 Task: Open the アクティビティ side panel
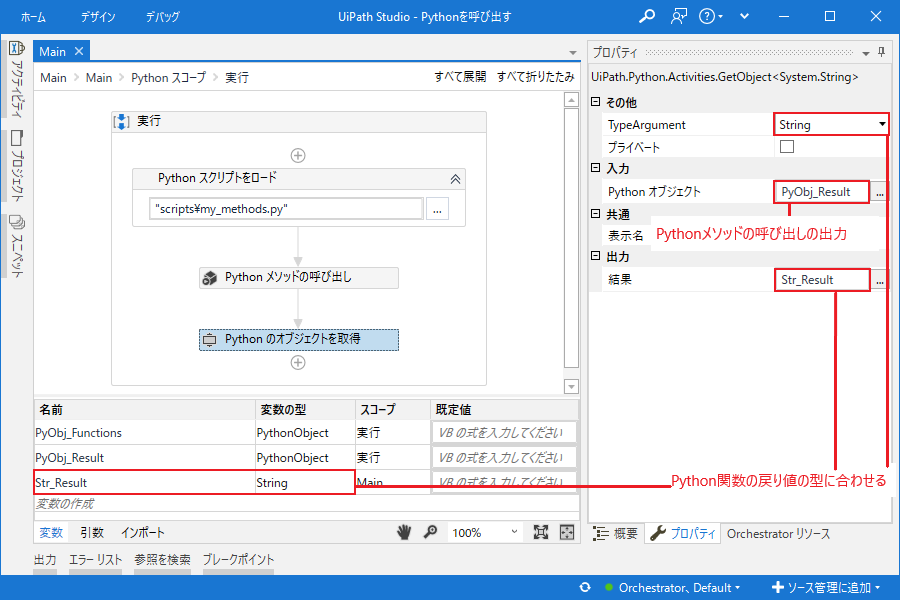coord(17,78)
